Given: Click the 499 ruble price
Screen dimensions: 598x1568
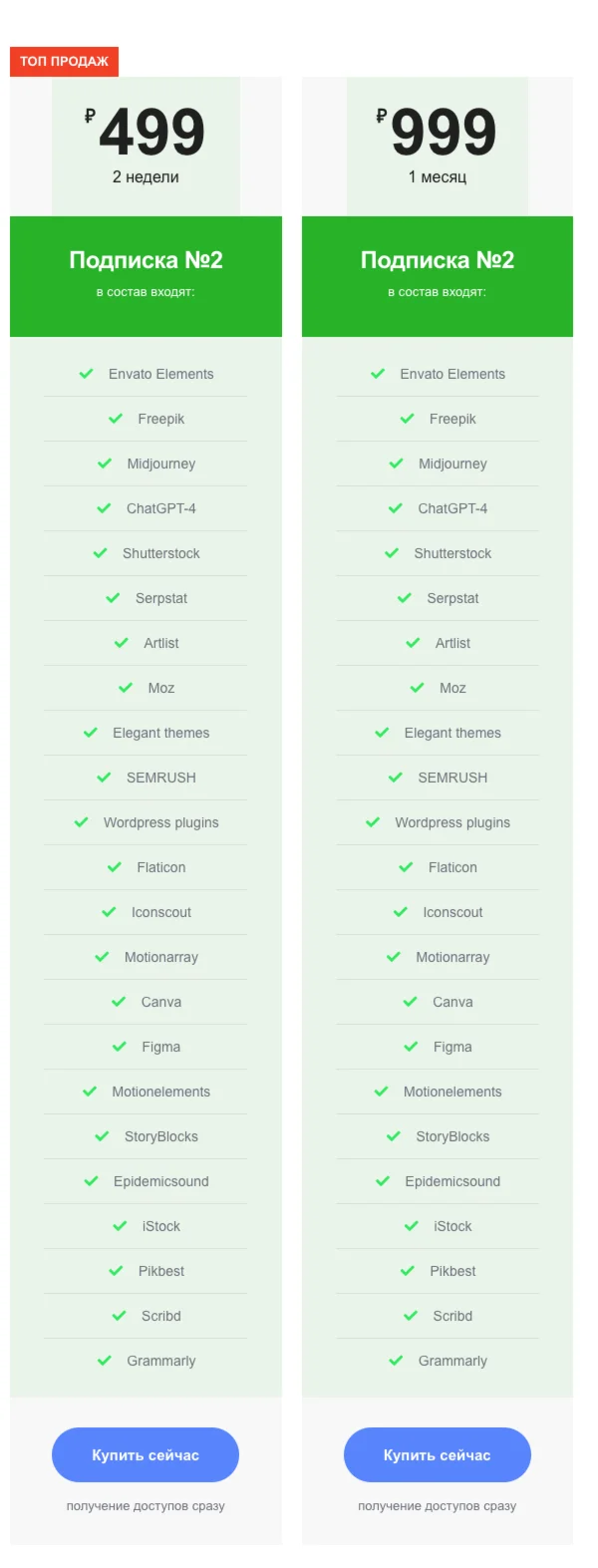Looking at the screenshot, I should point(151,133).
